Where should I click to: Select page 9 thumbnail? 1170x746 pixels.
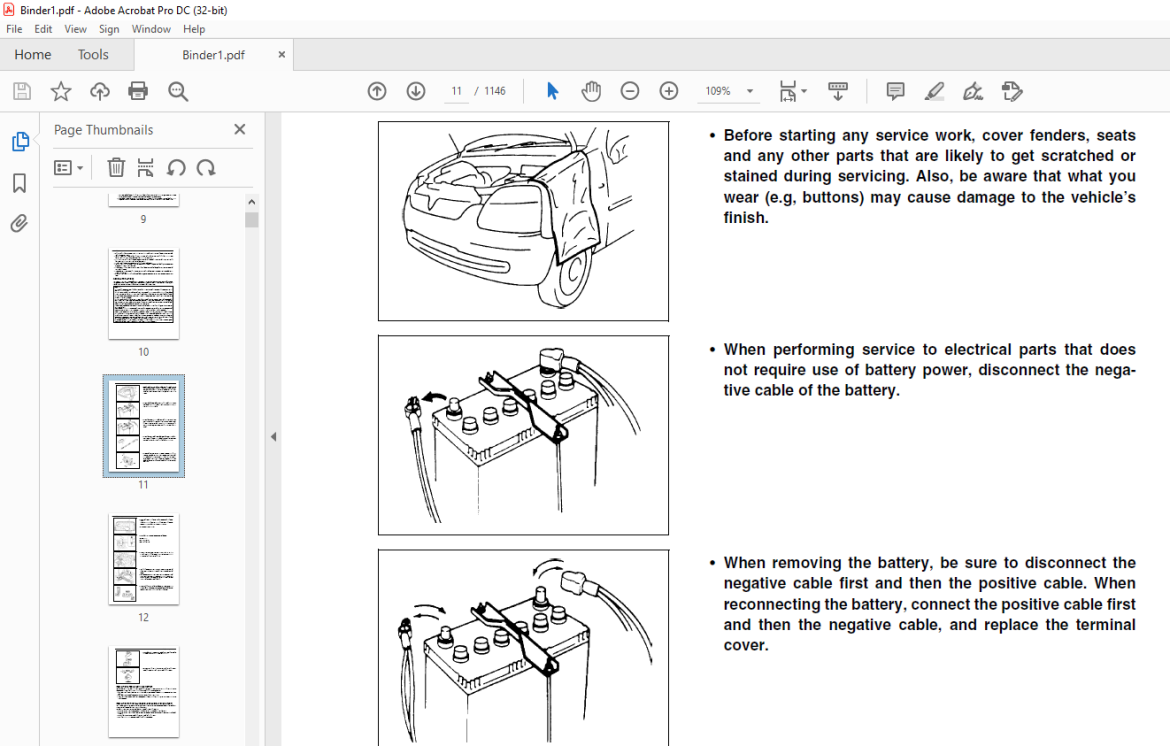click(143, 199)
